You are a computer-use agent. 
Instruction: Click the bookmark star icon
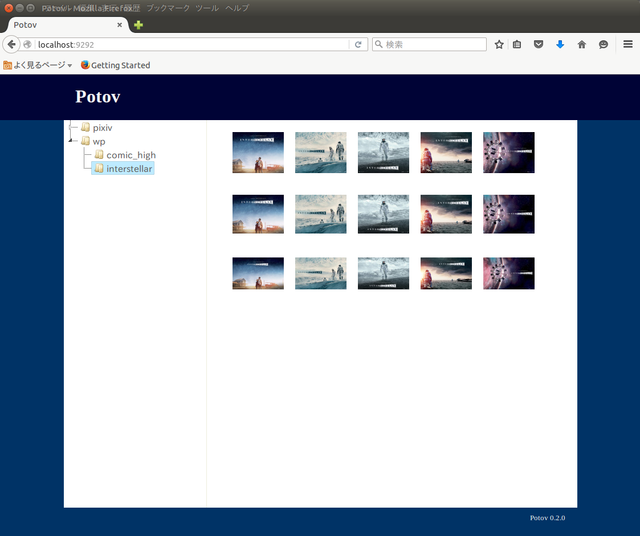point(499,44)
